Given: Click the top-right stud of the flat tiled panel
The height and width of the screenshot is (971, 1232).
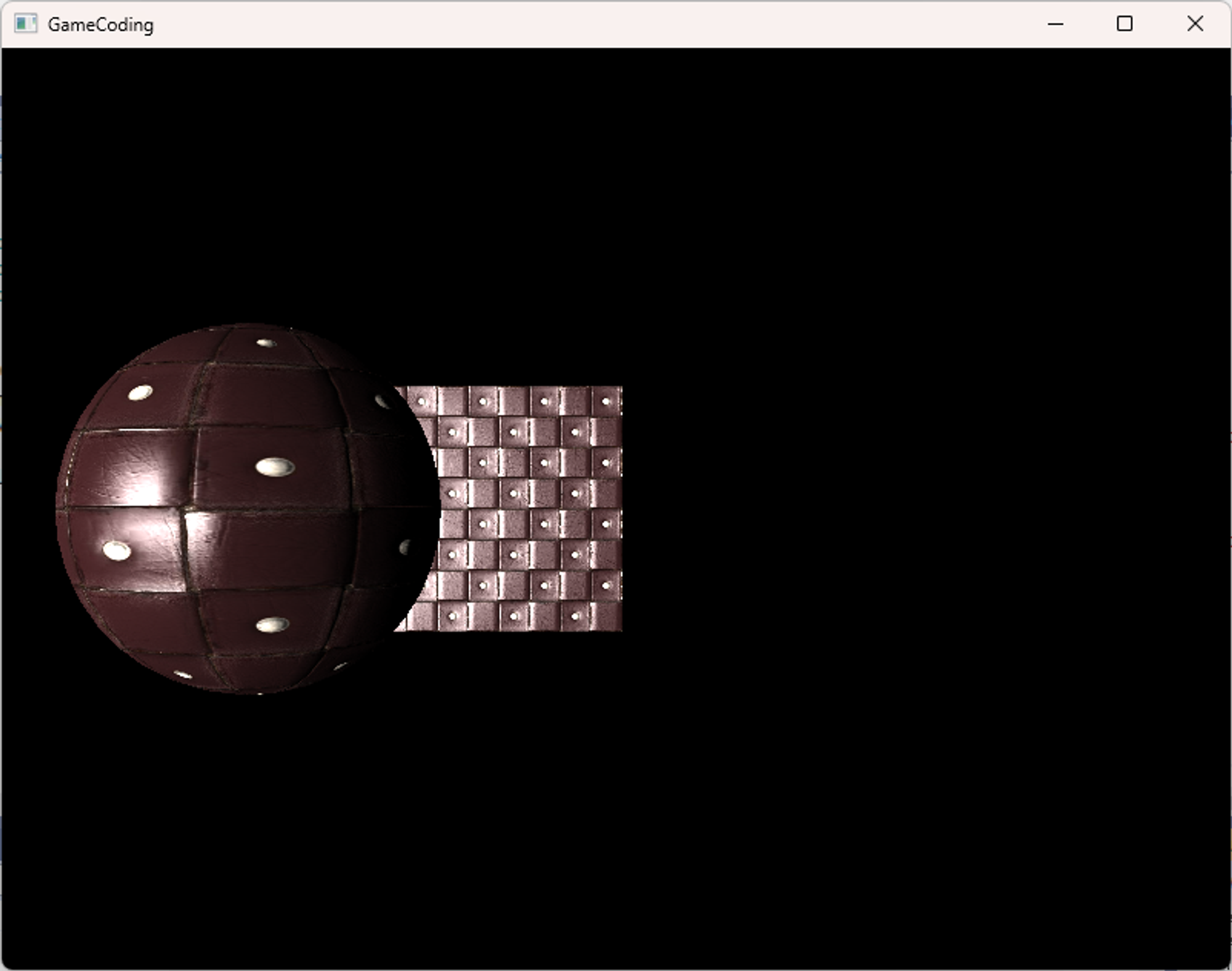Looking at the screenshot, I should tap(606, 401).
